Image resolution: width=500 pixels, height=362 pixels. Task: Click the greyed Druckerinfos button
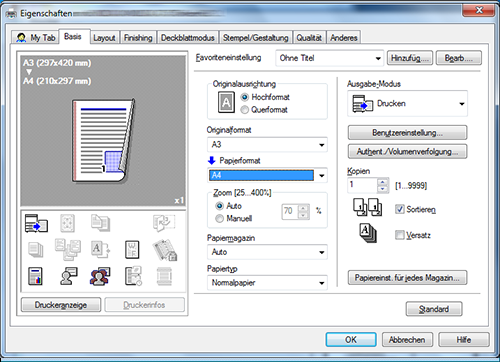[144, 305]
